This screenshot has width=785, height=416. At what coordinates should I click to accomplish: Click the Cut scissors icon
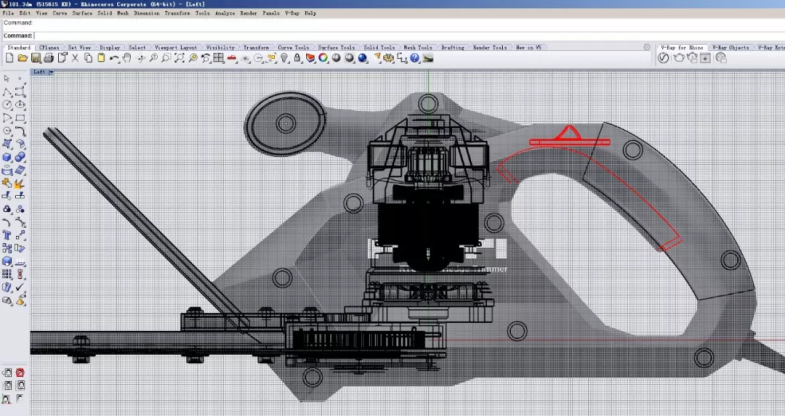pyautogui.click(x=75, y=59)
